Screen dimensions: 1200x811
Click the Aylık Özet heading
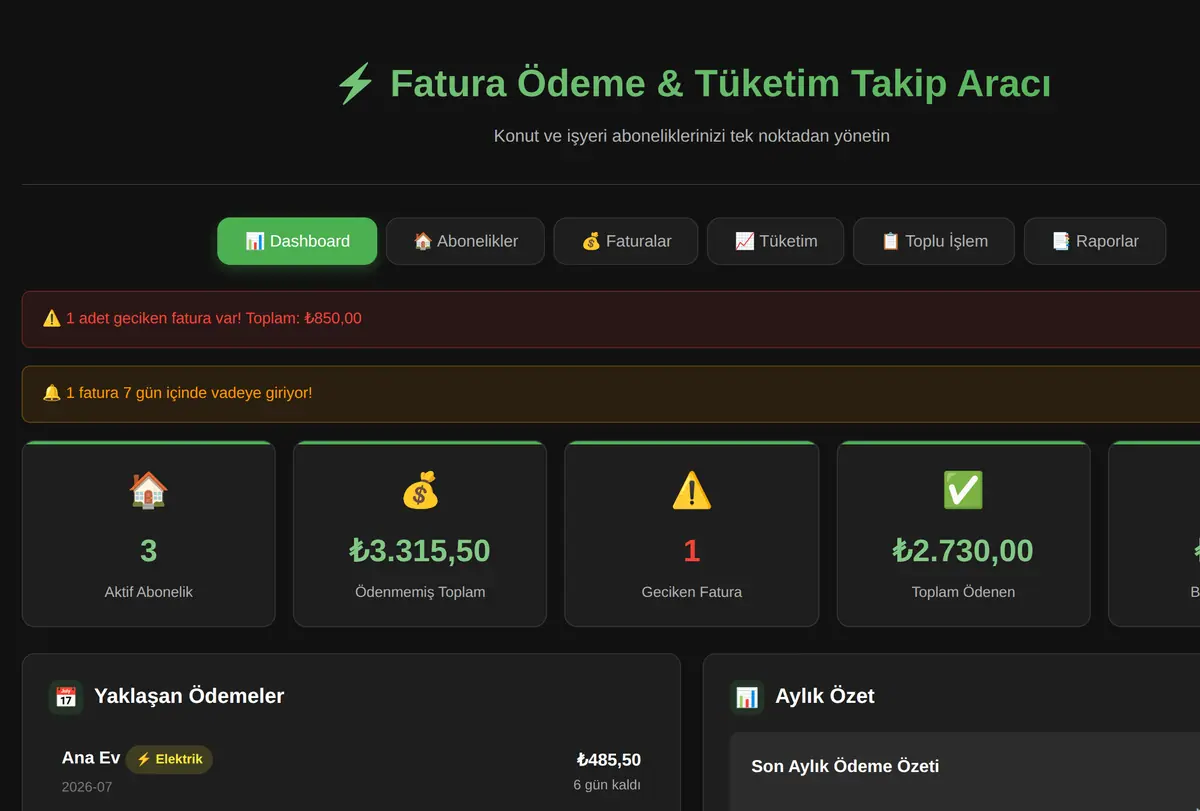[x=825, y=696]
